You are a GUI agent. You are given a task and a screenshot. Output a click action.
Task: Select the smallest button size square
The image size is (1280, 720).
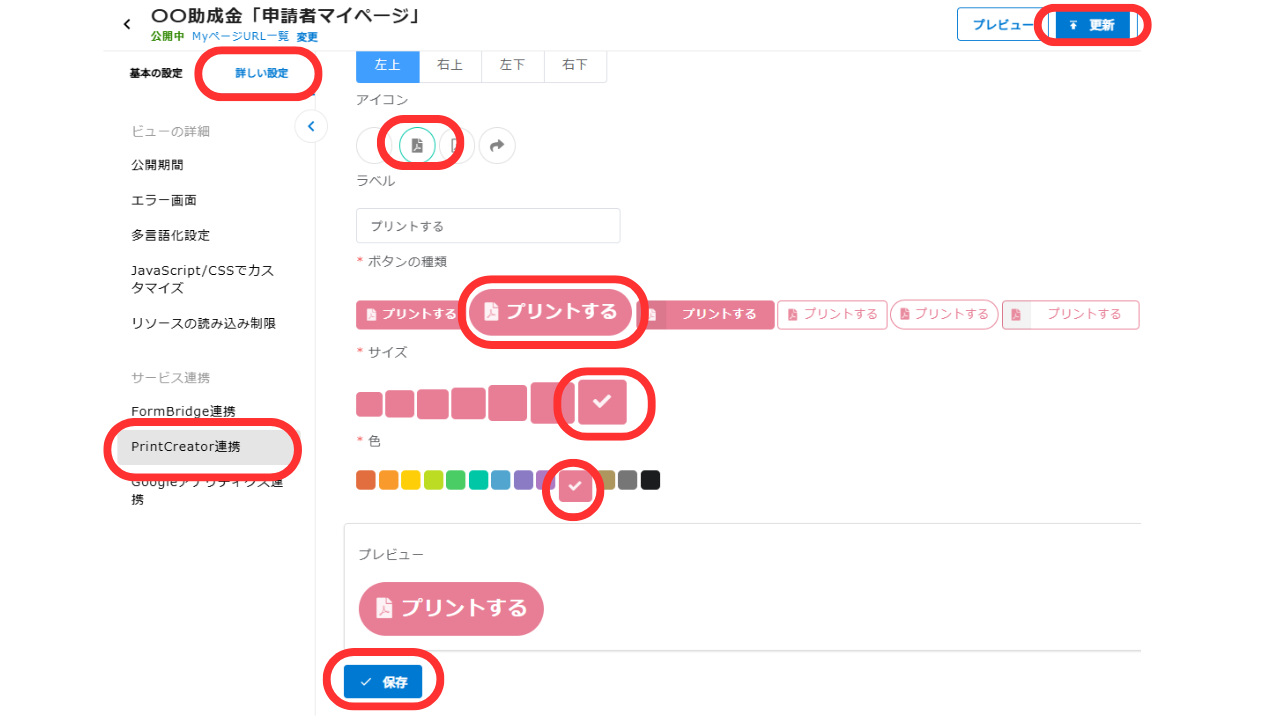[x=369, y=403]
